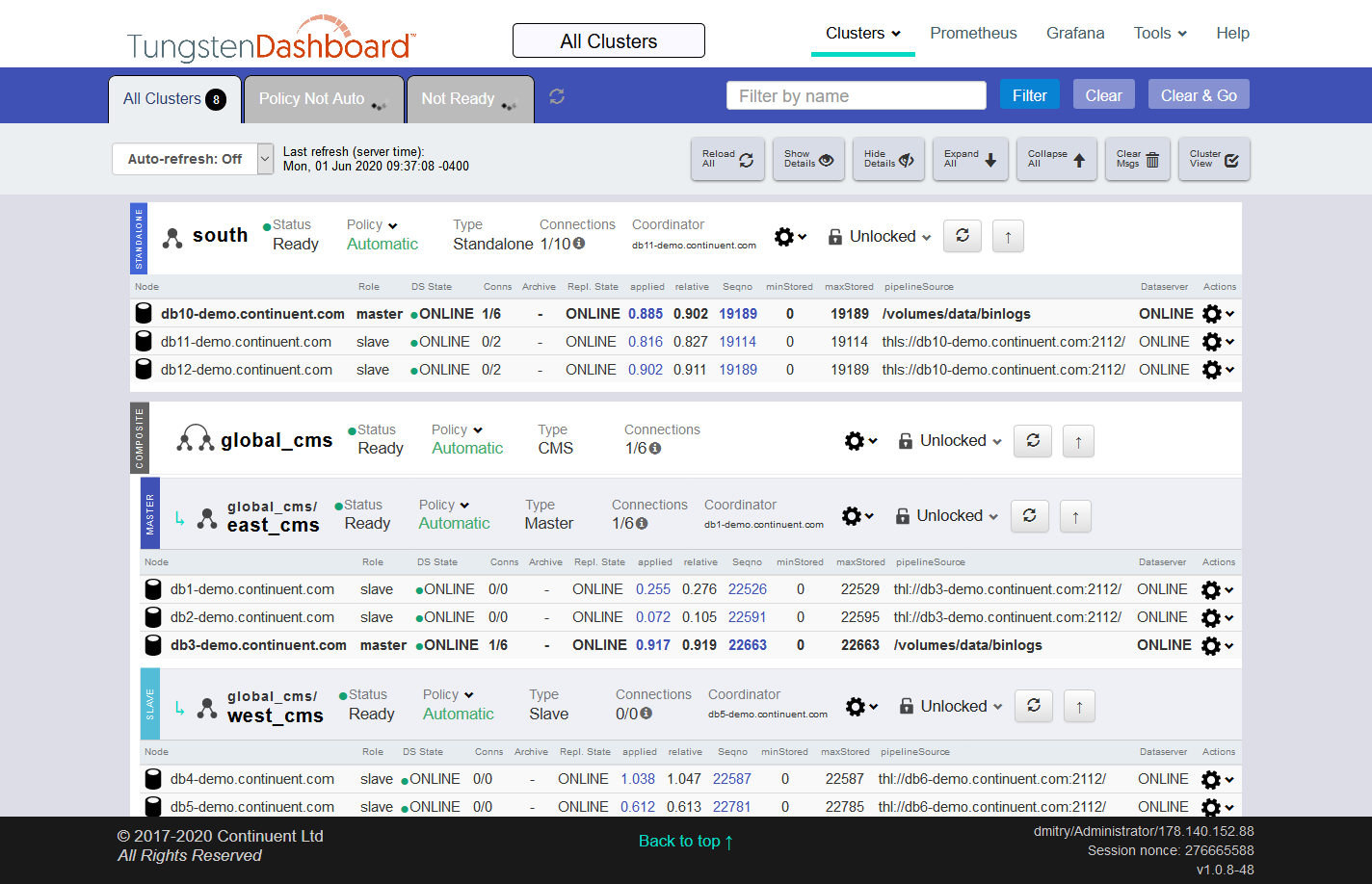1372x884 pixels.
Task: Collapse west_cms cluster with up arrow
Action: pyautogui.click(x=1079, y=707)
